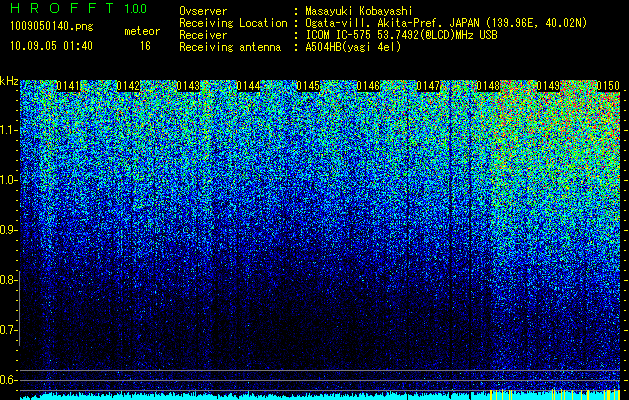Click the 0147 time marker
Viewport: 629px width, 400px height.
pos(428,85)
